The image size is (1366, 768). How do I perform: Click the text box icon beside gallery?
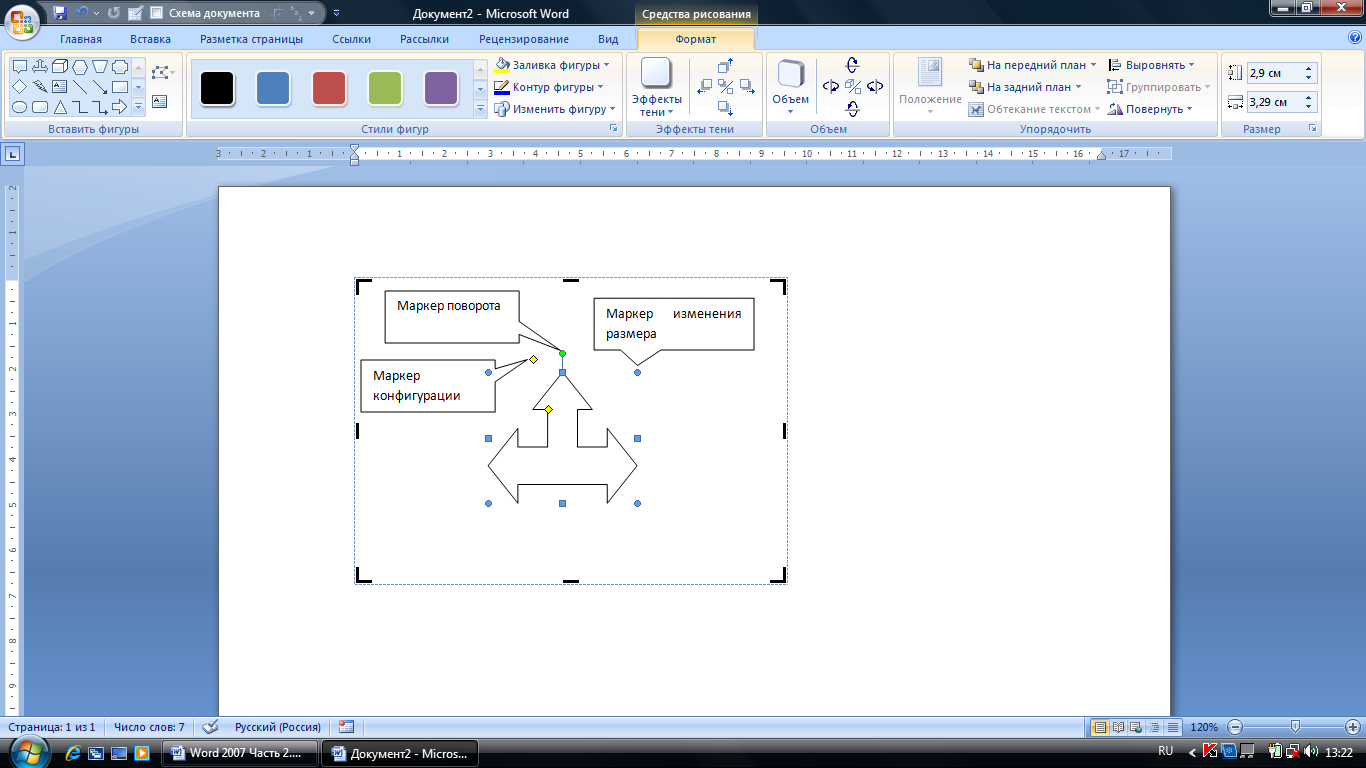pyautogui.click(x=160, y=101)
